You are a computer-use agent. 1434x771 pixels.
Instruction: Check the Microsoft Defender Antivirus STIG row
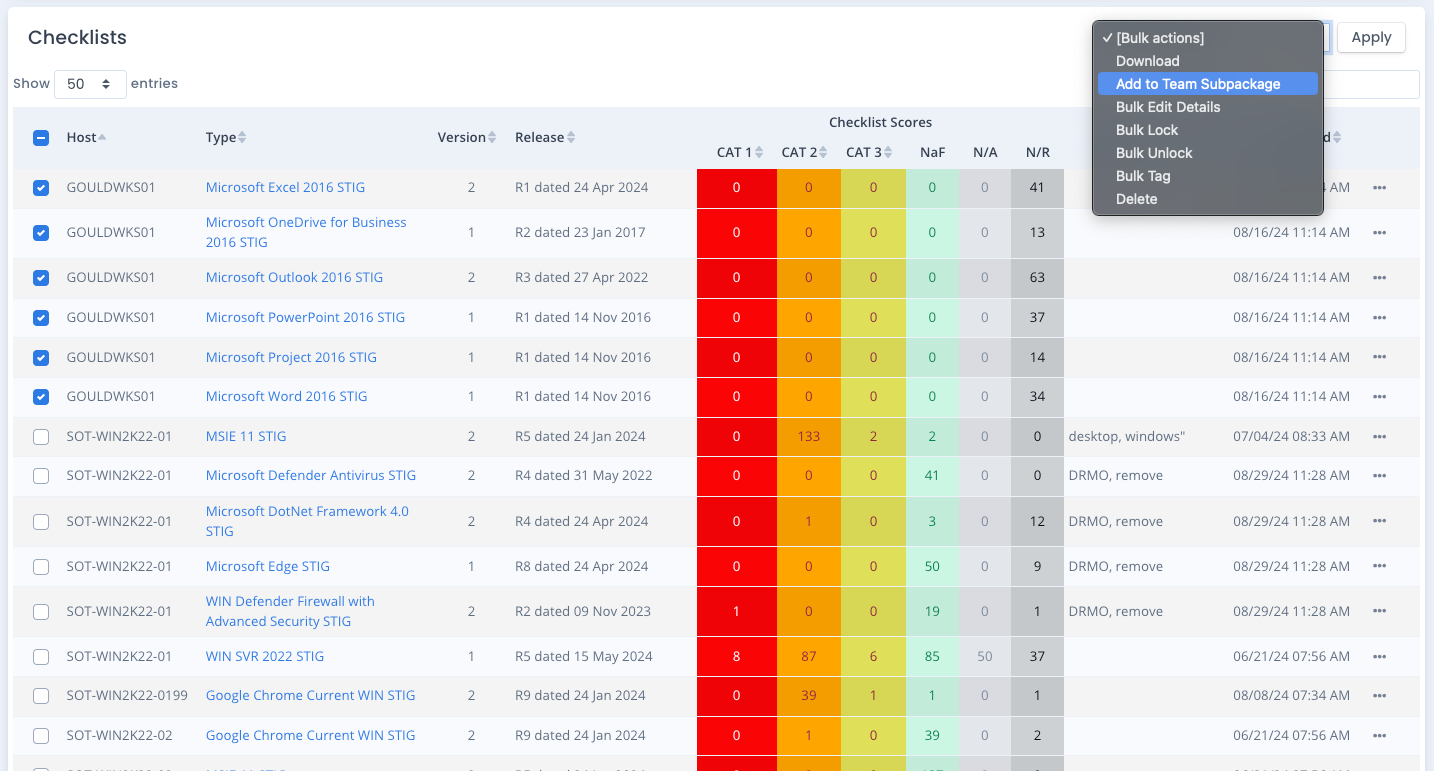(41, 476)
